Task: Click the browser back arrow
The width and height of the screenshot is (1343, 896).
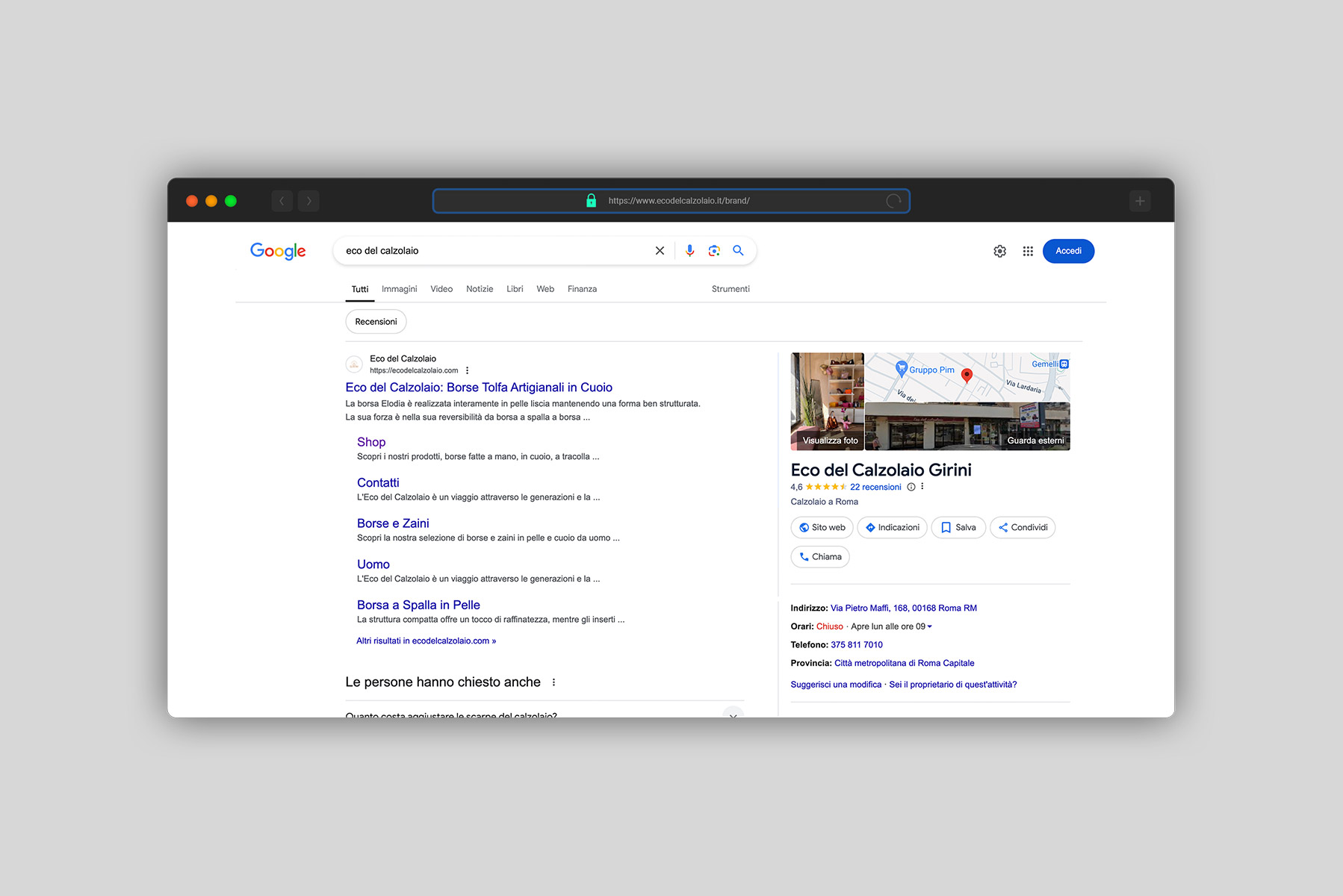Action: 282,200
